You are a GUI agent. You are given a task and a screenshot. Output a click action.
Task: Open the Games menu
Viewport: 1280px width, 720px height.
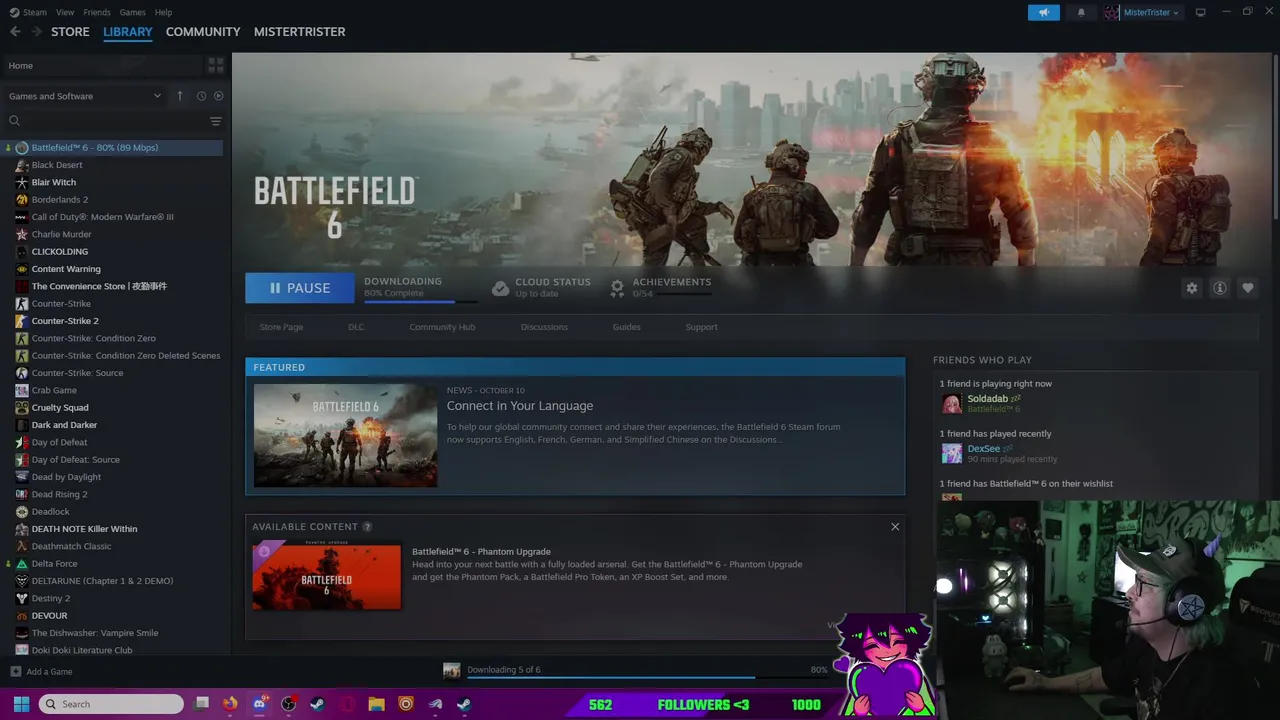[x=133, y=12]
